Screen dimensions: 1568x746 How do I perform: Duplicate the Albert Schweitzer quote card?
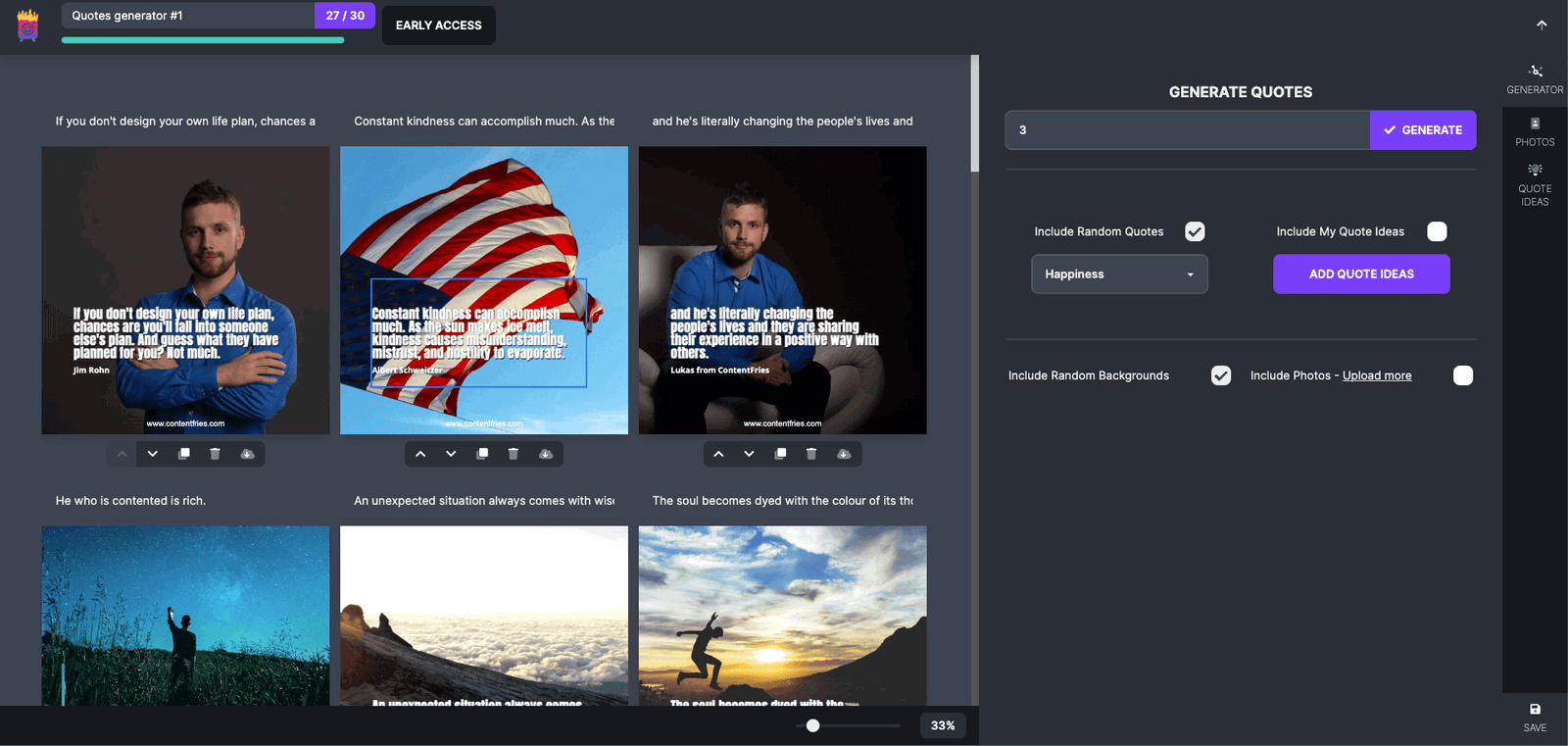[x=482, y=454]
